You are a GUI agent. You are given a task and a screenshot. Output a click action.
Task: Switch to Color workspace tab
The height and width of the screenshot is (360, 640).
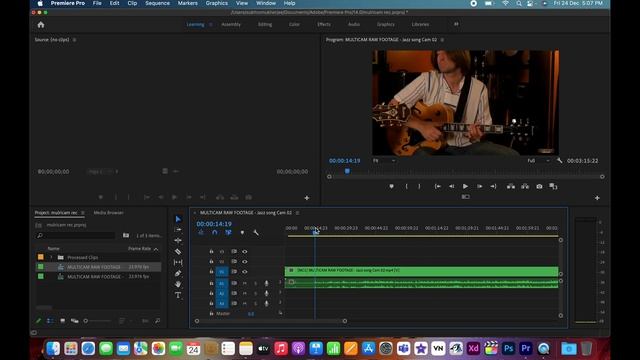(294, 24)
